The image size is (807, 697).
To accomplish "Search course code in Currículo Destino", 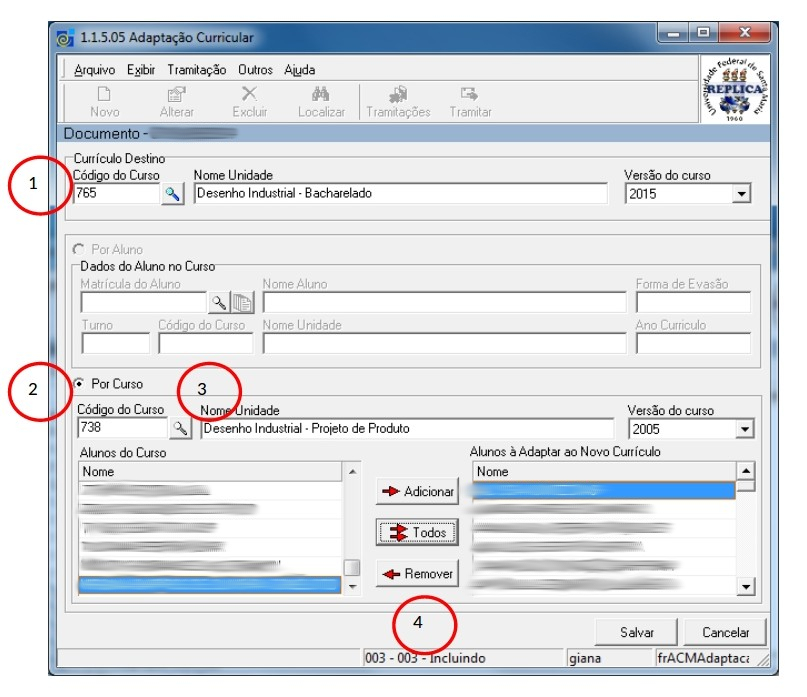I will [173, 194].
